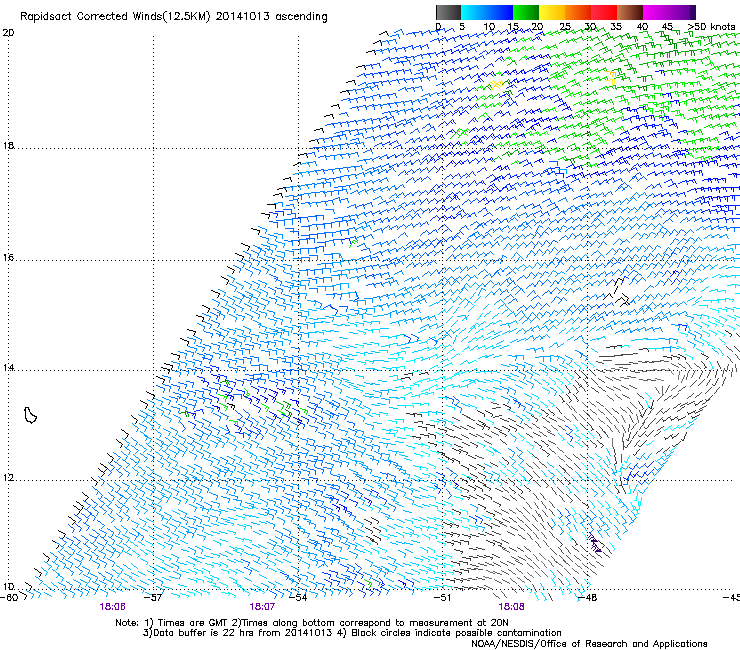Click the '>50 knots' legend label
740x650 pixels.
click(711, 27)
